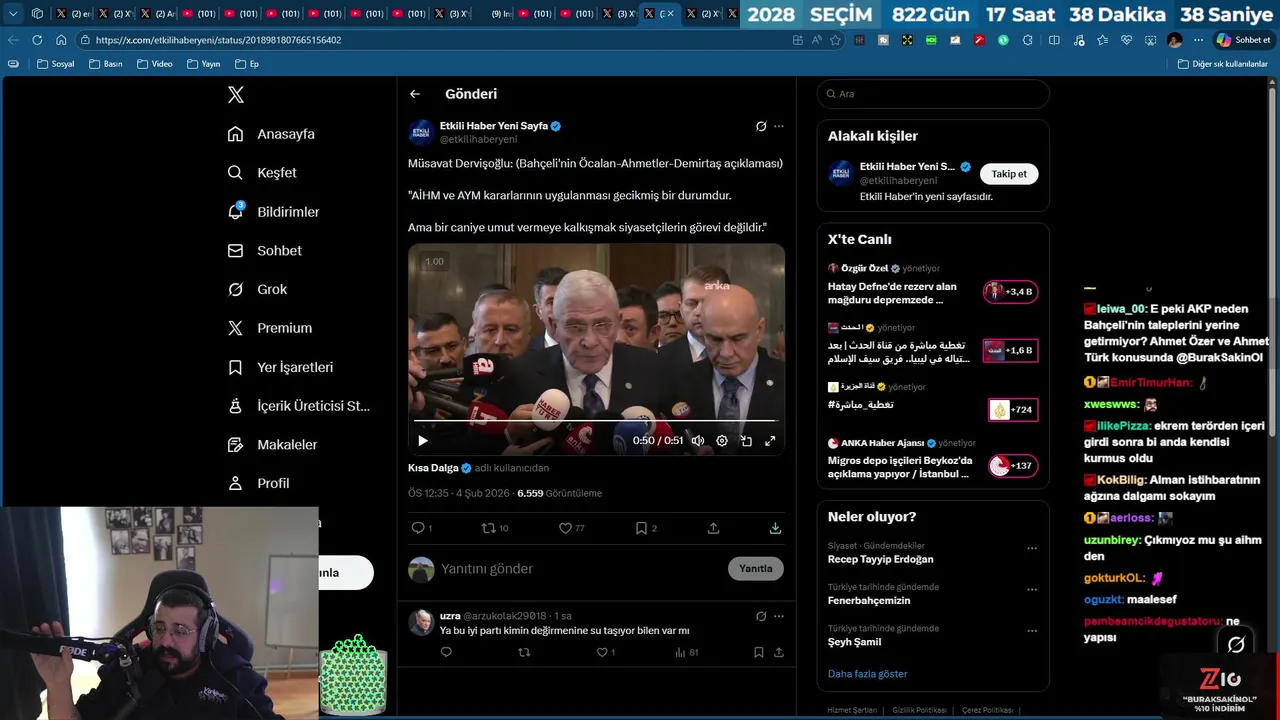Like the main post with 77 likes

pos(571,528)
